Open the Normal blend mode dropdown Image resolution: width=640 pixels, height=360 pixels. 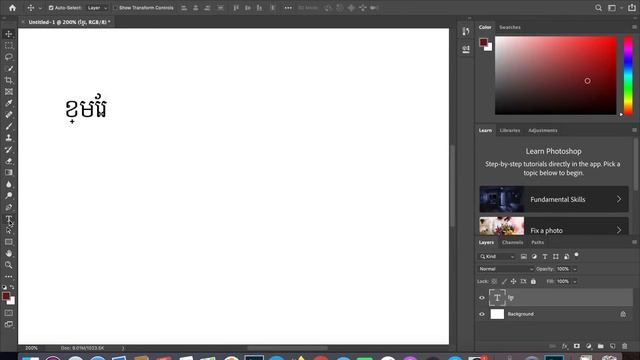506,269
